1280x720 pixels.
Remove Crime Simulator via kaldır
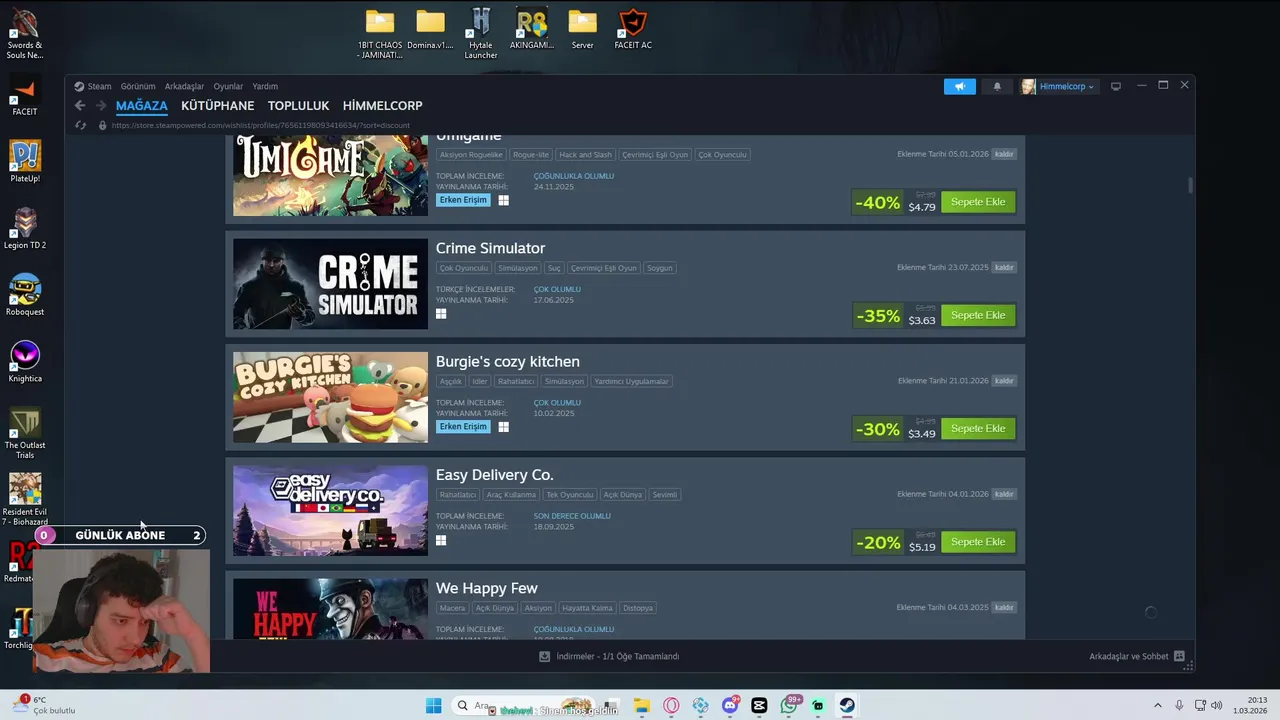(1004, 267)
